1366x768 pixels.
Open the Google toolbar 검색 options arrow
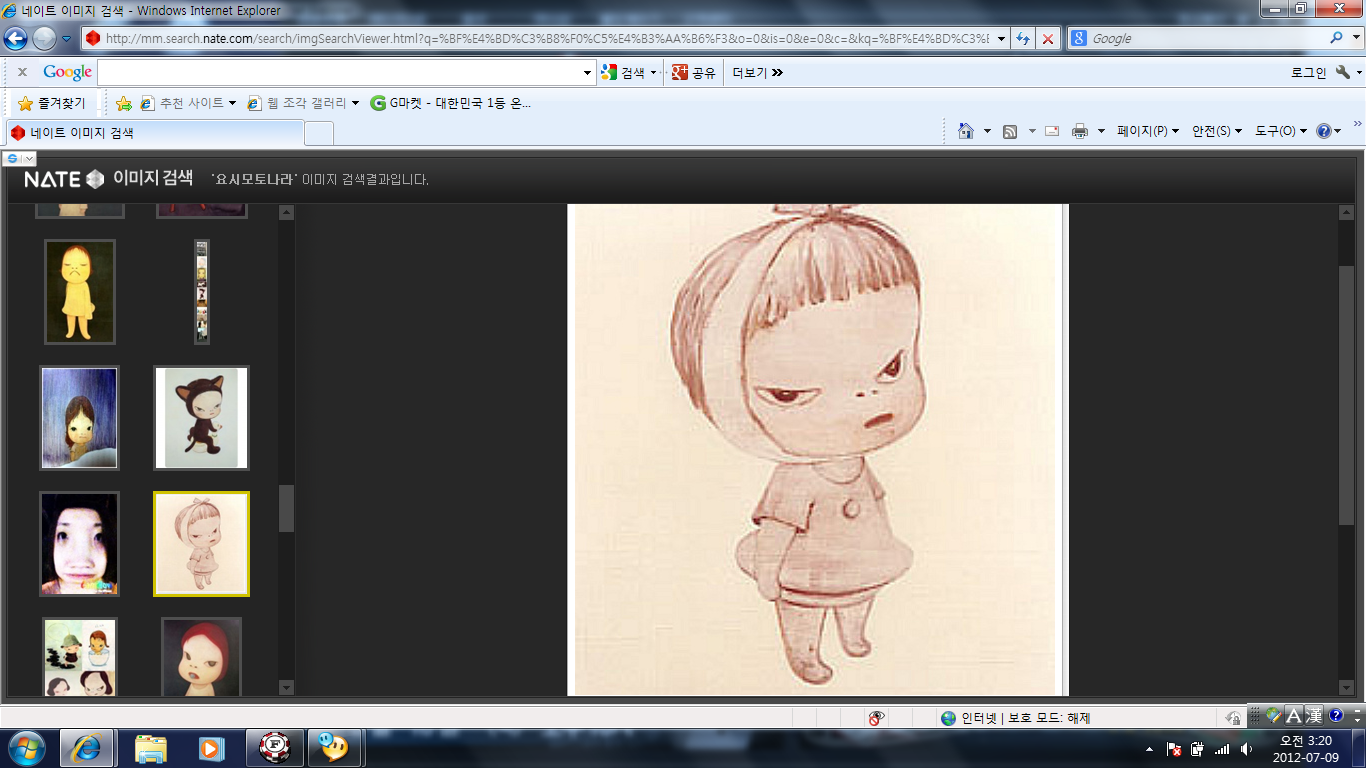click(x=653, y=72)
